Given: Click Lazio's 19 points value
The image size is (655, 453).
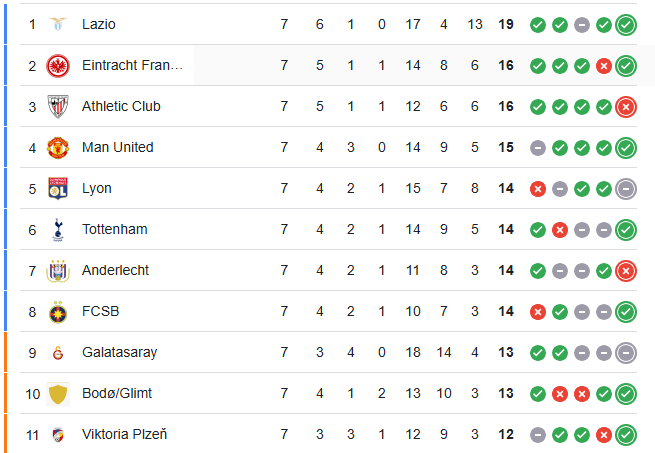Looking at the screenshot, I should 506,24.
